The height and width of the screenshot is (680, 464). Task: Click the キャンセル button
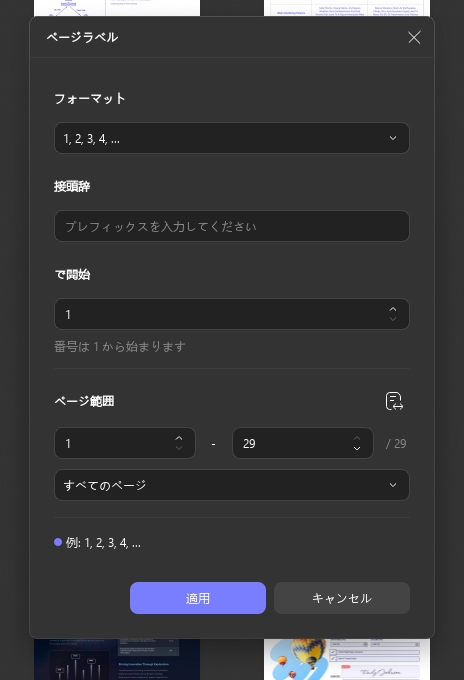coord(342,598)
